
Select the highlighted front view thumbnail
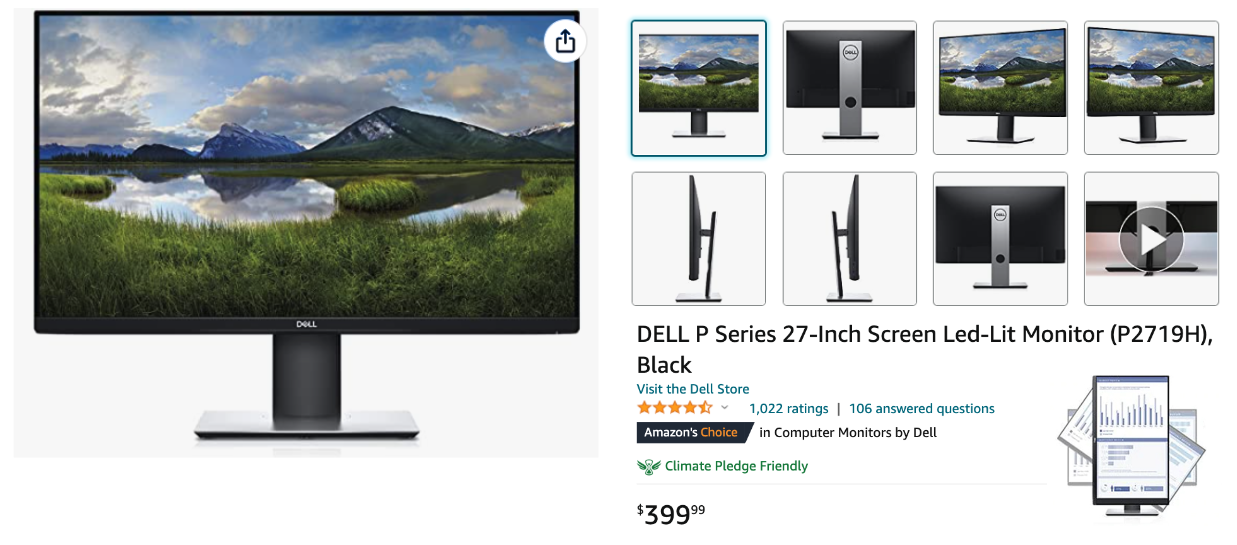pos(698,88)
